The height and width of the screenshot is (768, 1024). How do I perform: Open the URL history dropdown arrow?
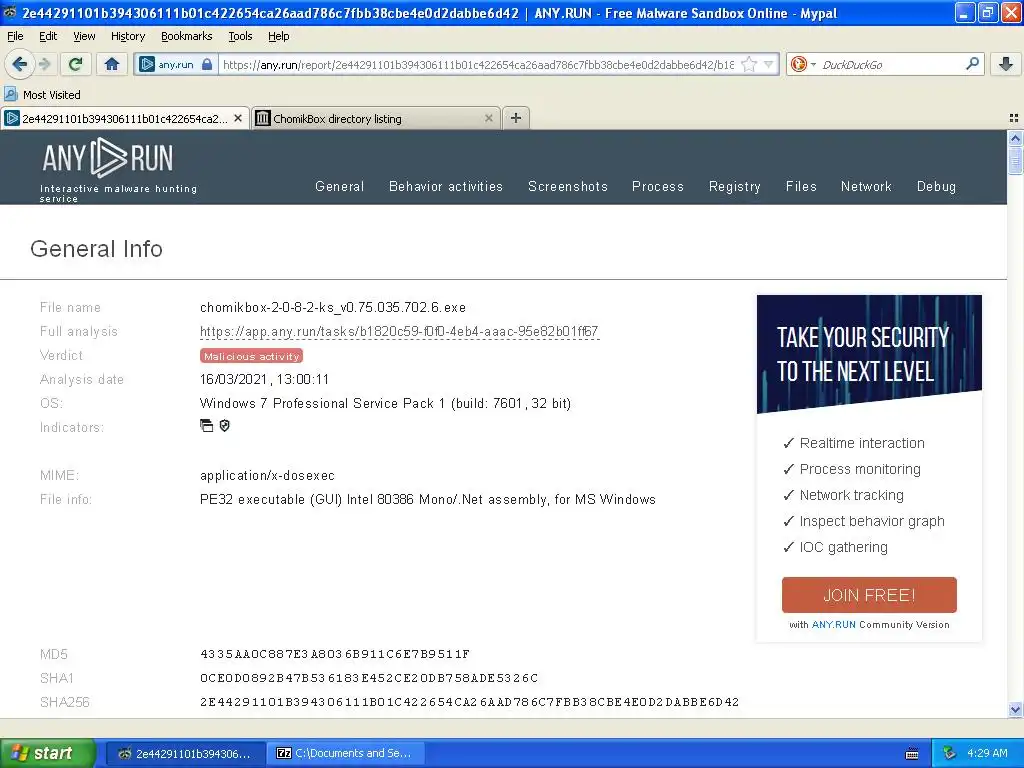[769, 64]
